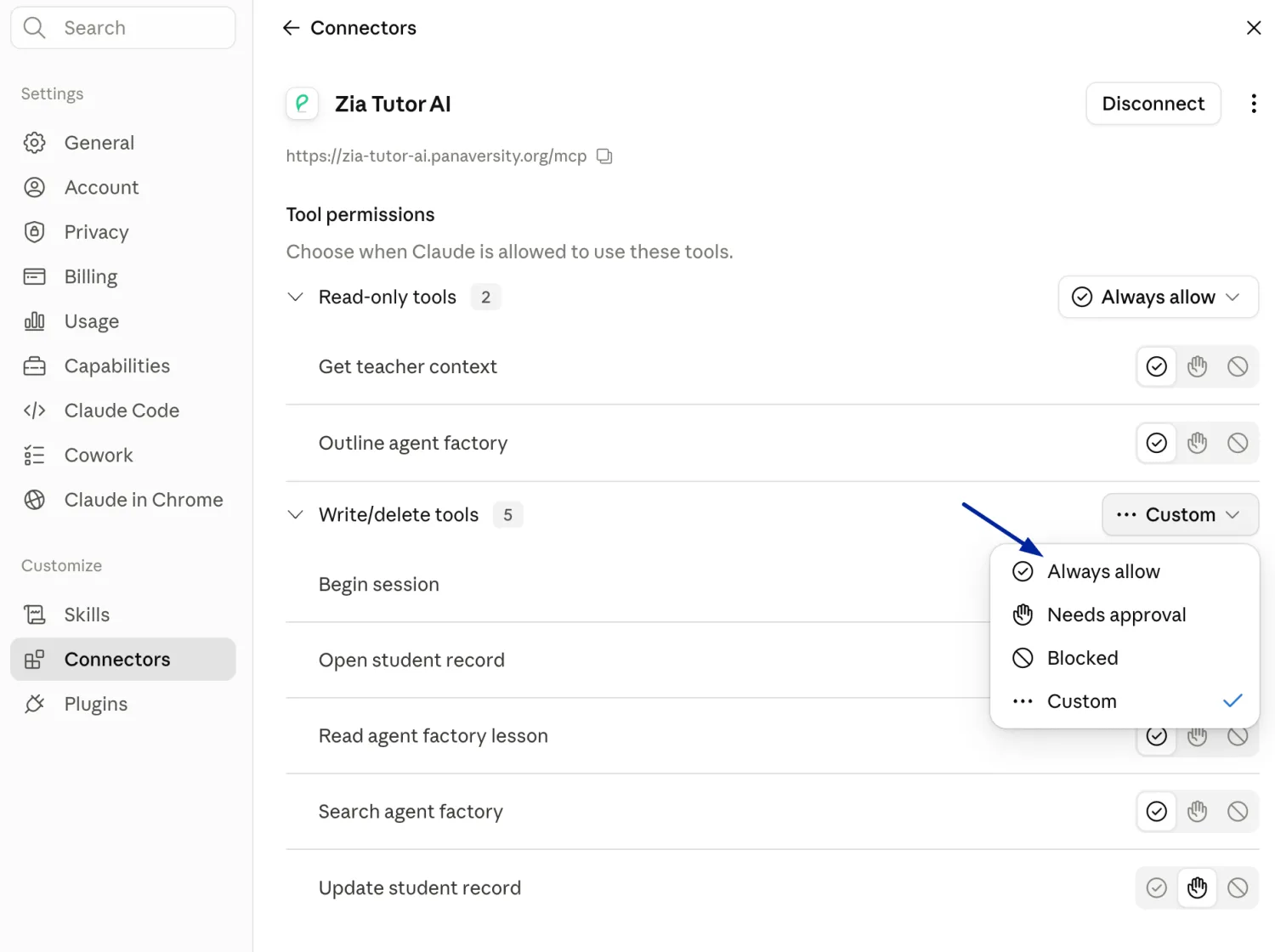Block the Update student record tool
The width and height of the screenshot is (1275, 952).
1238,888
